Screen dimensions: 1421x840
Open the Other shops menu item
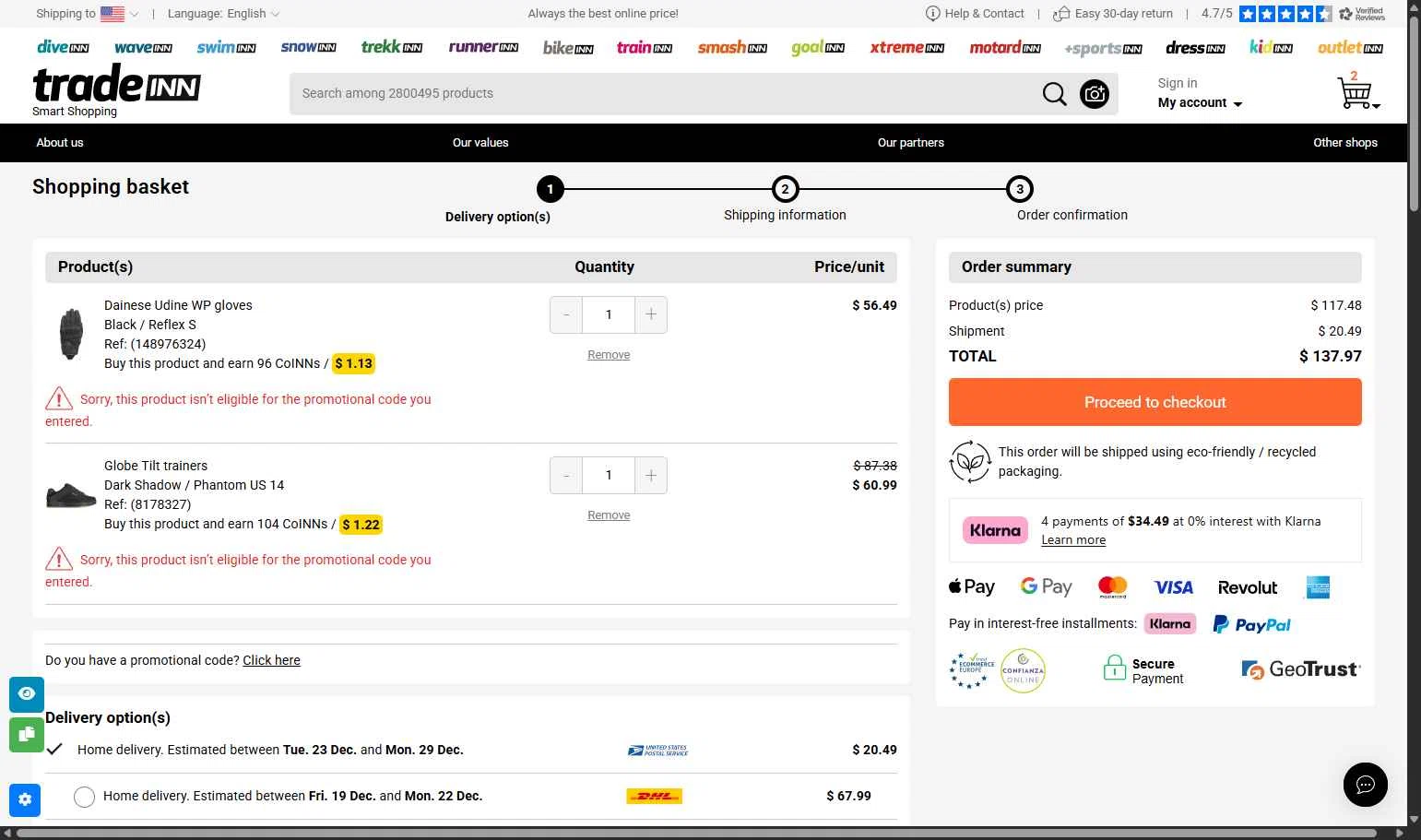coord(1345,142)
